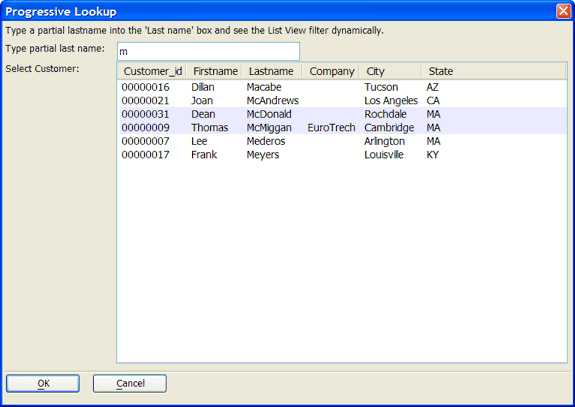
Task: Sort by the Firstname column header
Action: click(215, 71)
